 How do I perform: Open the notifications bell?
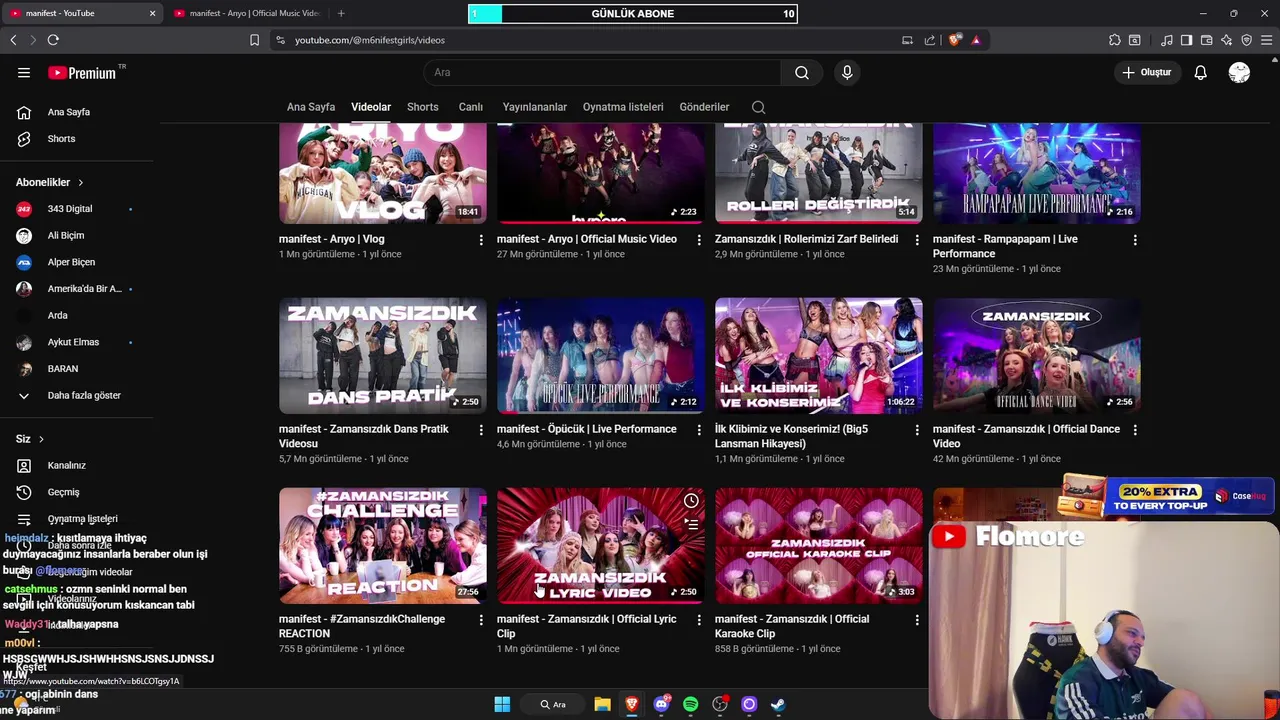coord(1200,72)
